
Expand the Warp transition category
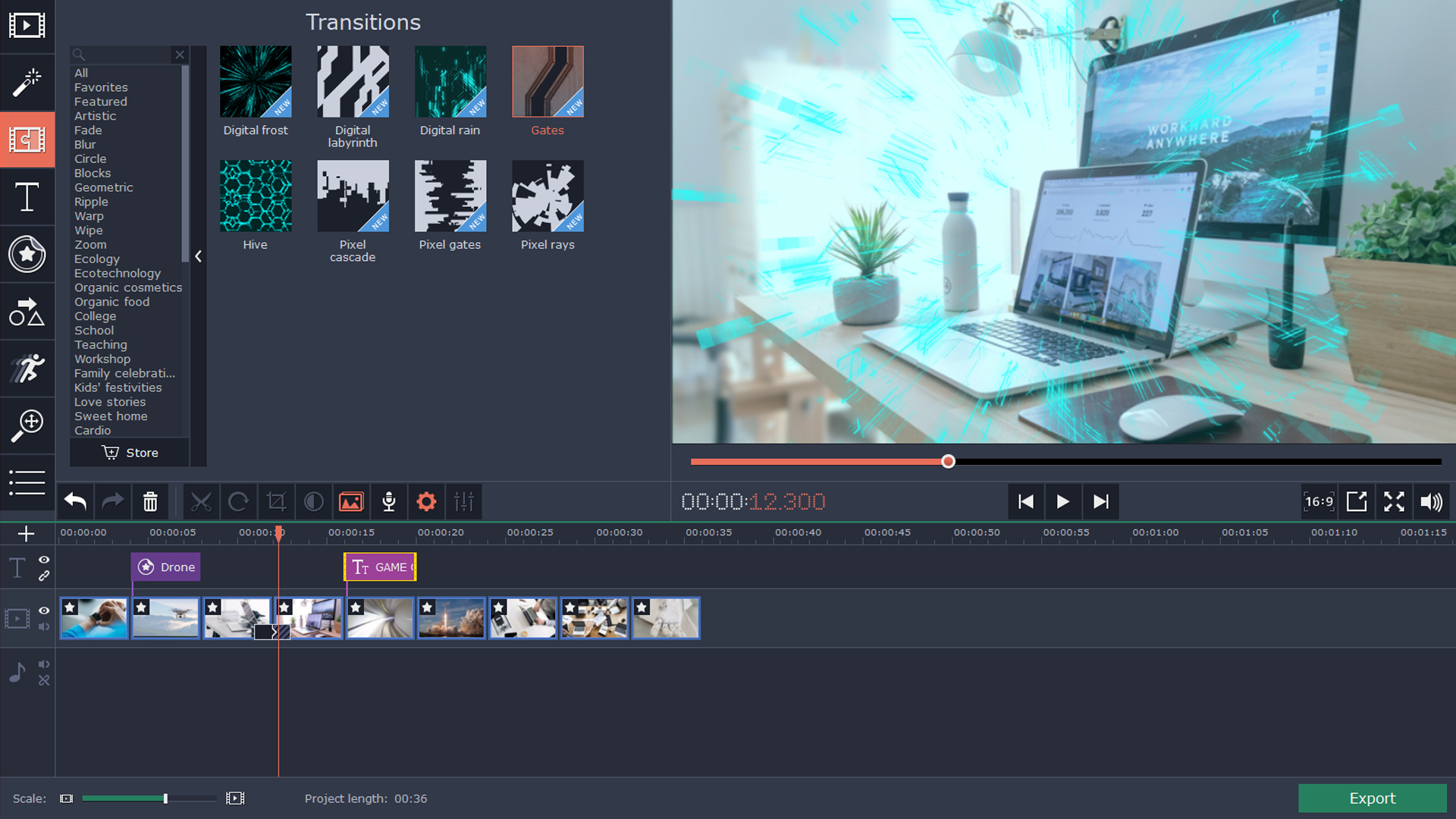(88, 216)
